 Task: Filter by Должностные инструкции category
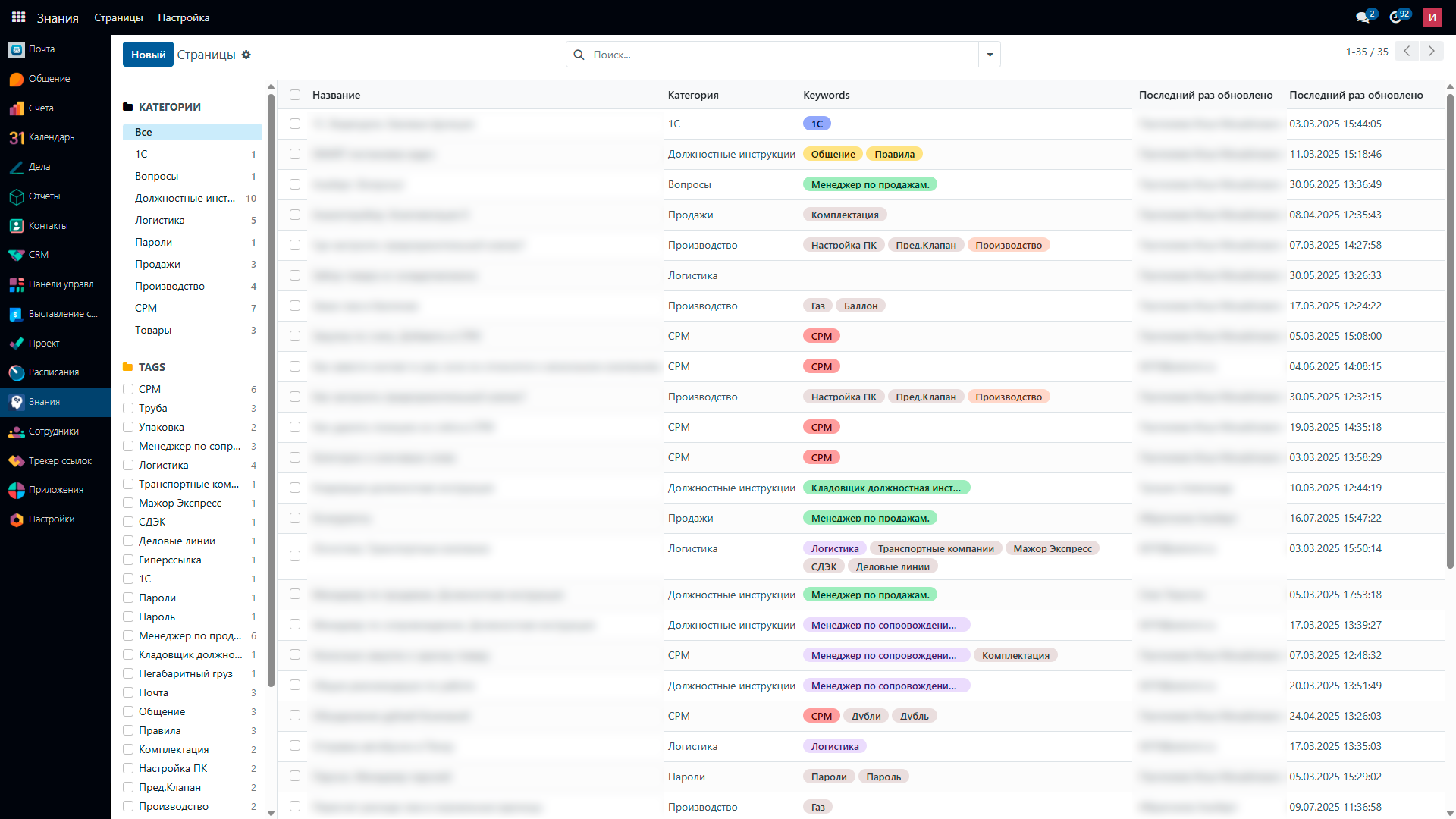click(185, 198)
